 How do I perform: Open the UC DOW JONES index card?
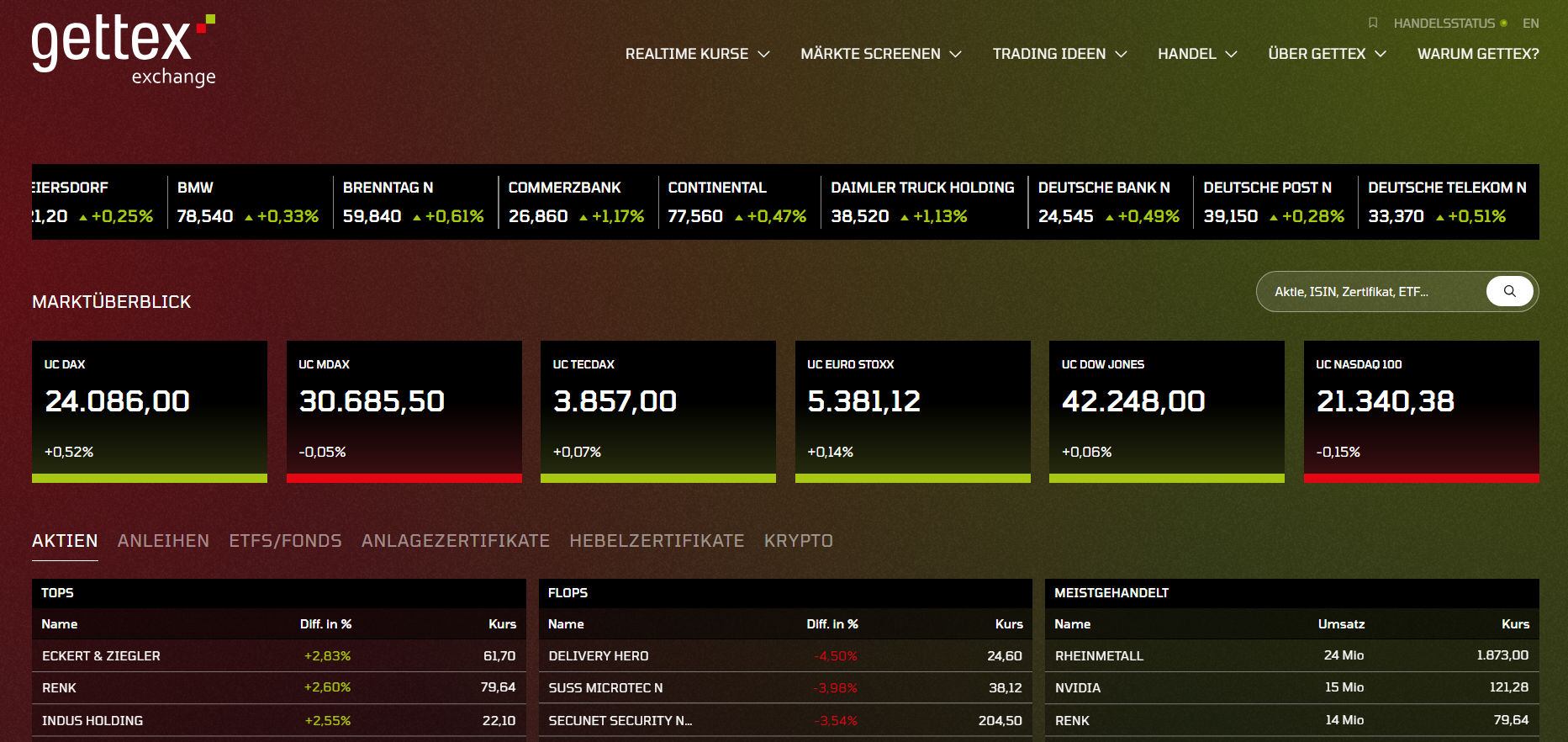tap(1167, 411)
